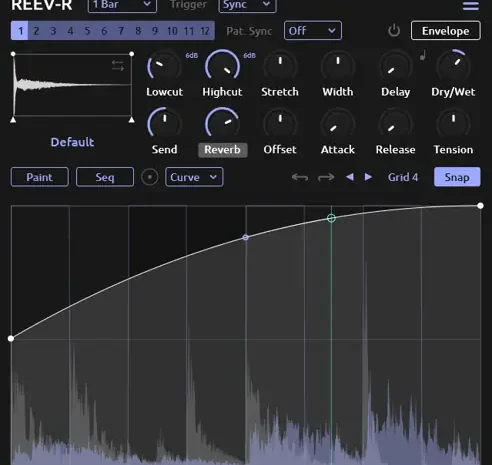Screen dimensions: 492x465
Task: Enable Paint mode
Action: coord(40,177)
